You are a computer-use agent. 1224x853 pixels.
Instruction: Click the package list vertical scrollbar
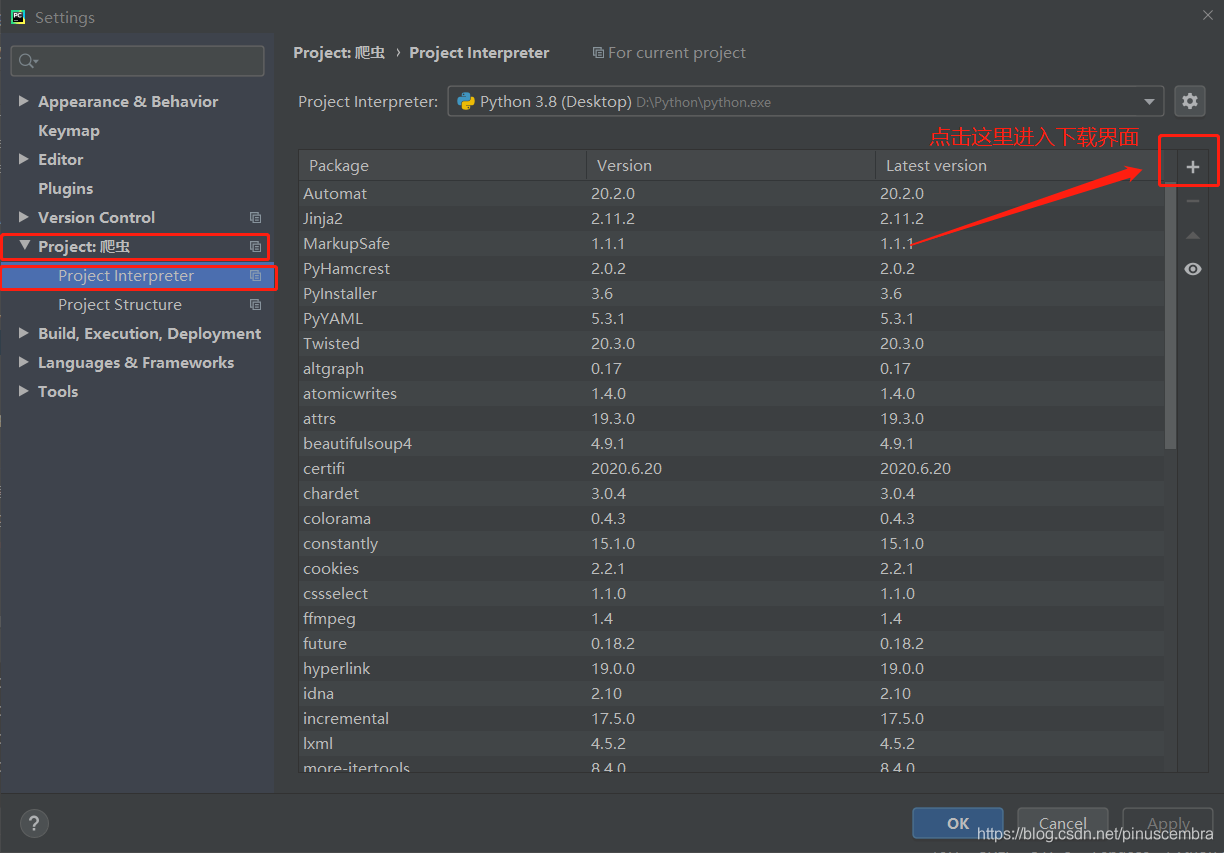[x=1171, y=315]
